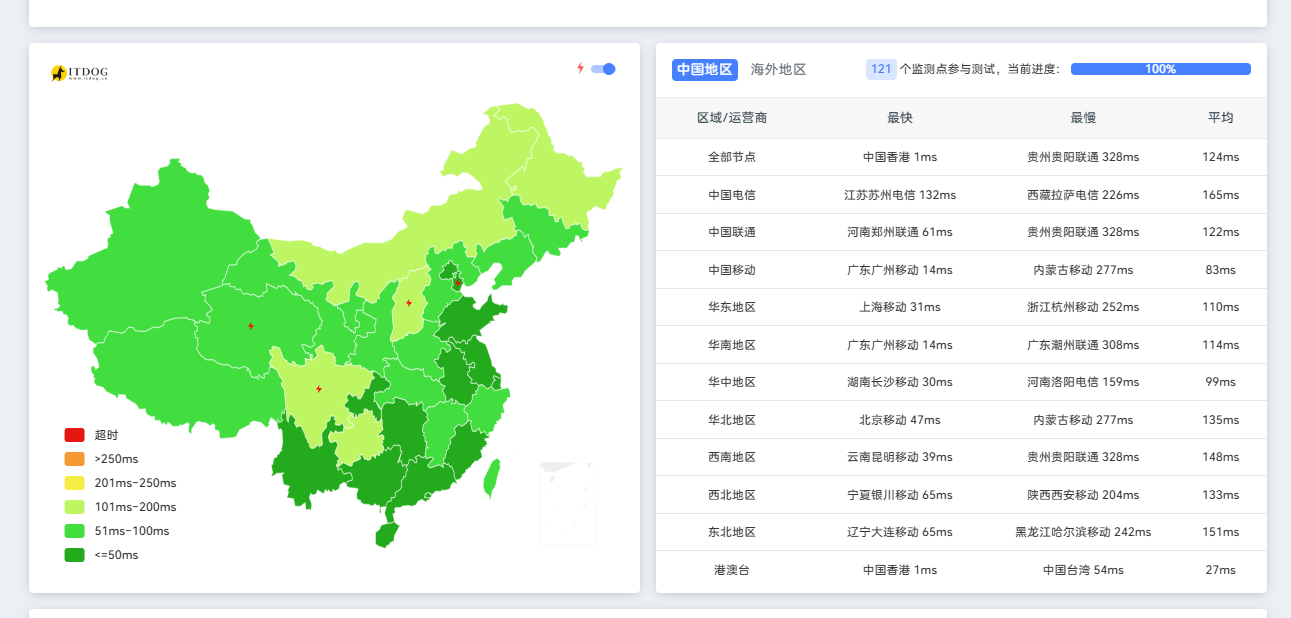Click the 100% progress bar

(1160, 69)
